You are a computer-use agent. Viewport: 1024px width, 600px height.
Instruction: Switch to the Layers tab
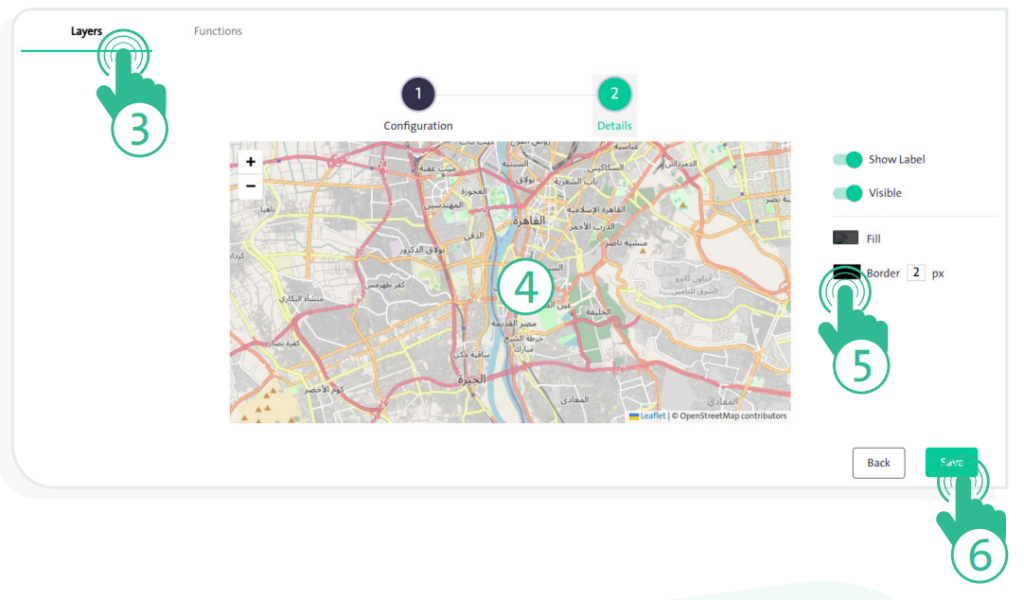click(86, 31)
